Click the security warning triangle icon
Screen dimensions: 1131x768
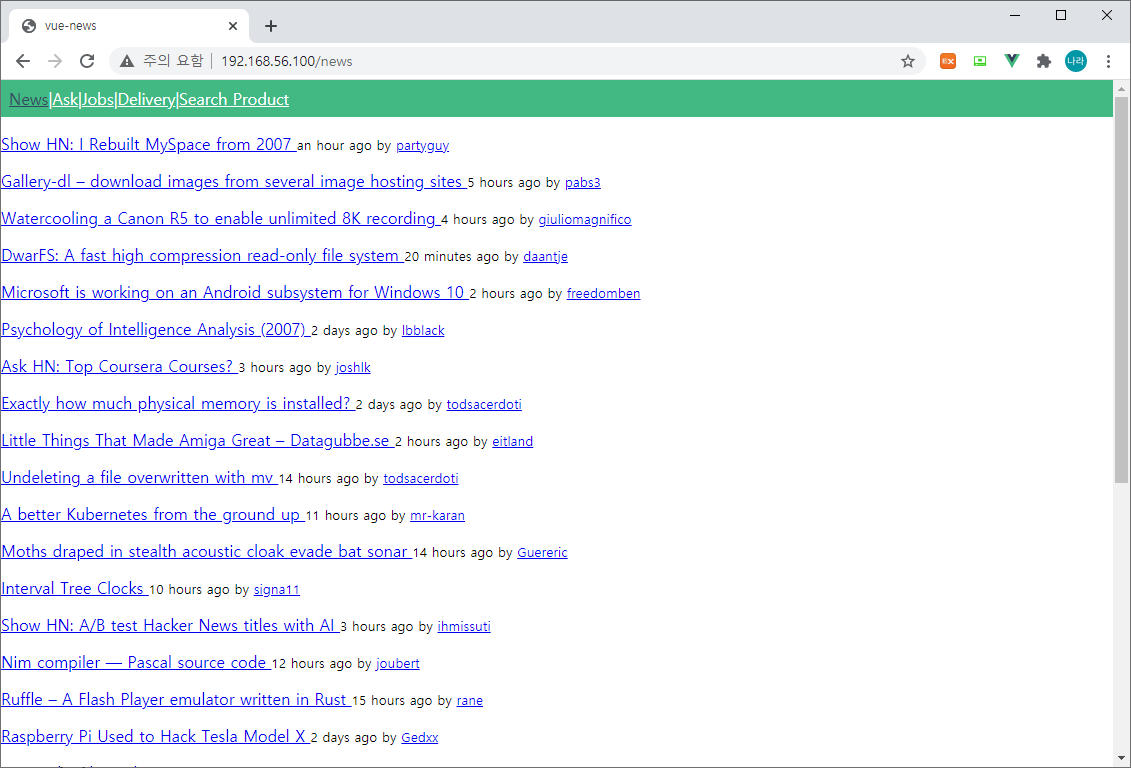[x=127, y=61]
